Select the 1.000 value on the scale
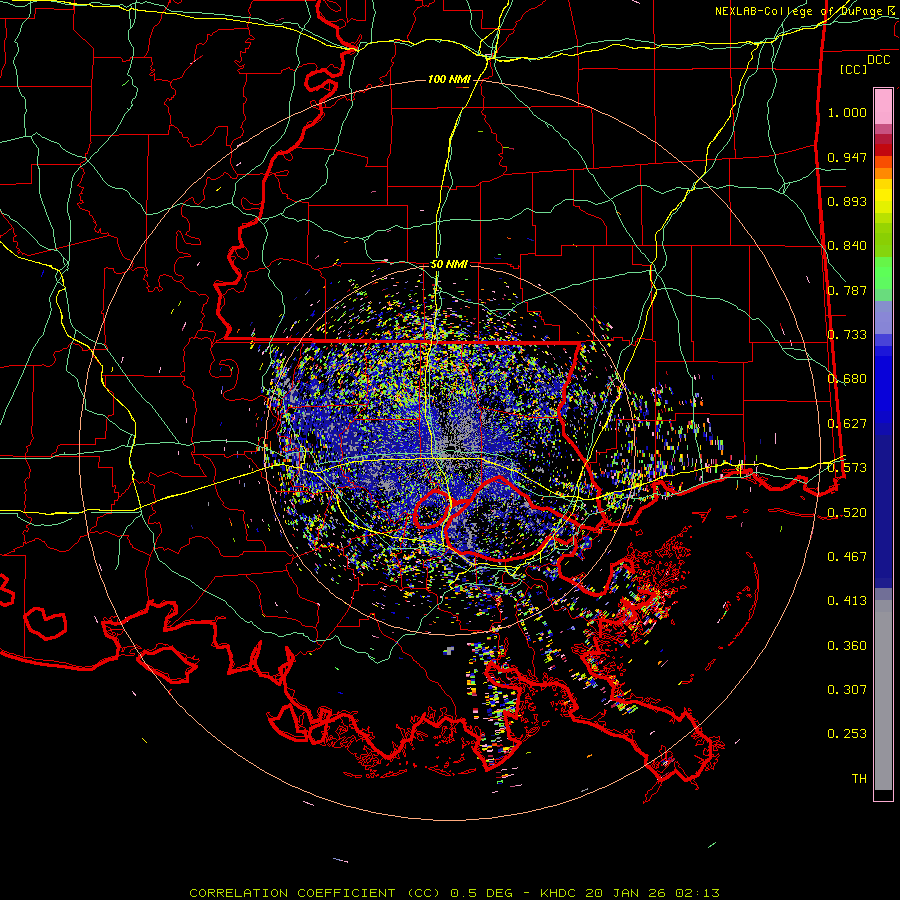900x900 pixels. pos(847,112)
